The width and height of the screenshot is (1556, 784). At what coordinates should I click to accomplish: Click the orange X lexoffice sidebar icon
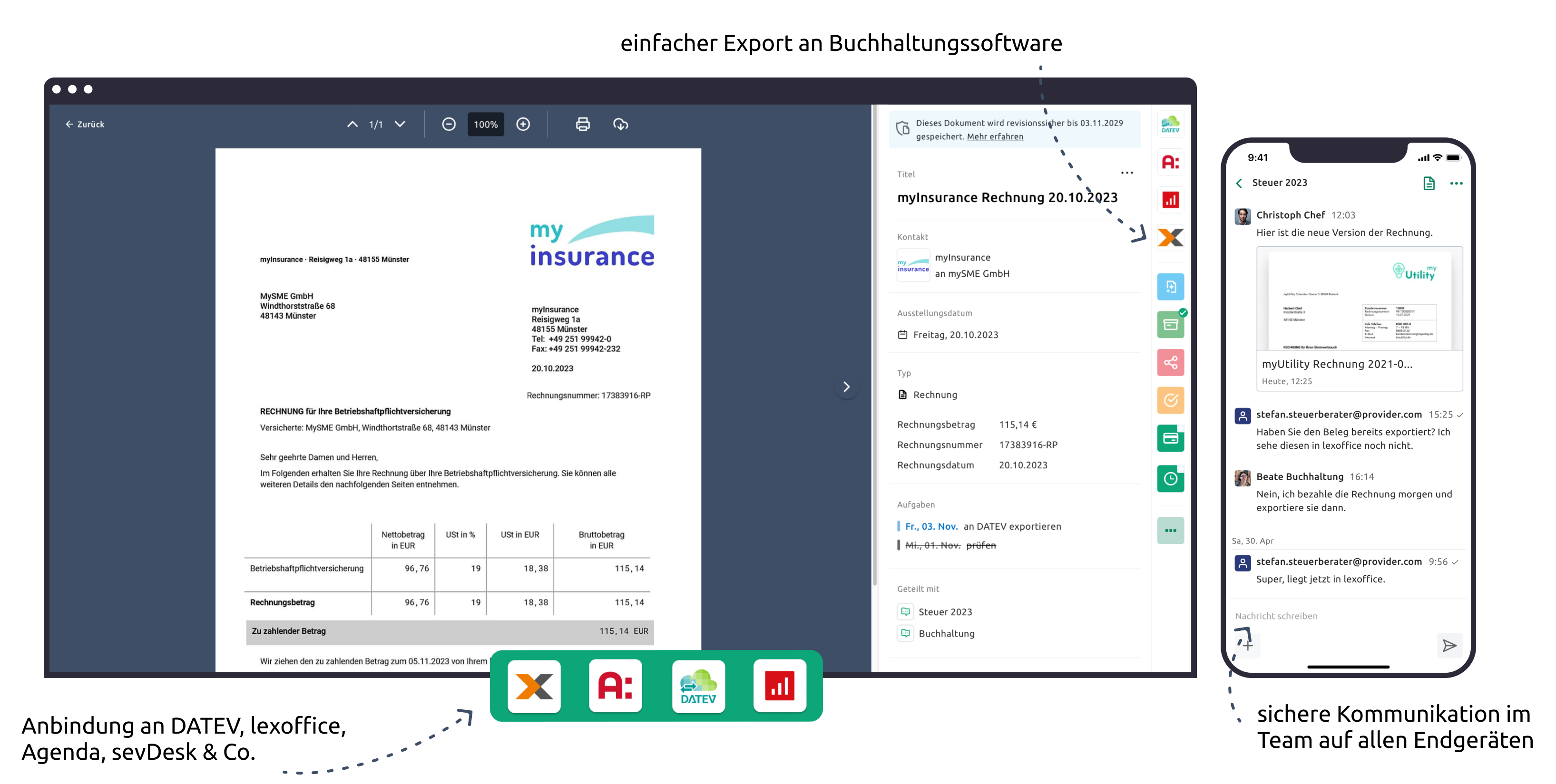pos(1170,237)
